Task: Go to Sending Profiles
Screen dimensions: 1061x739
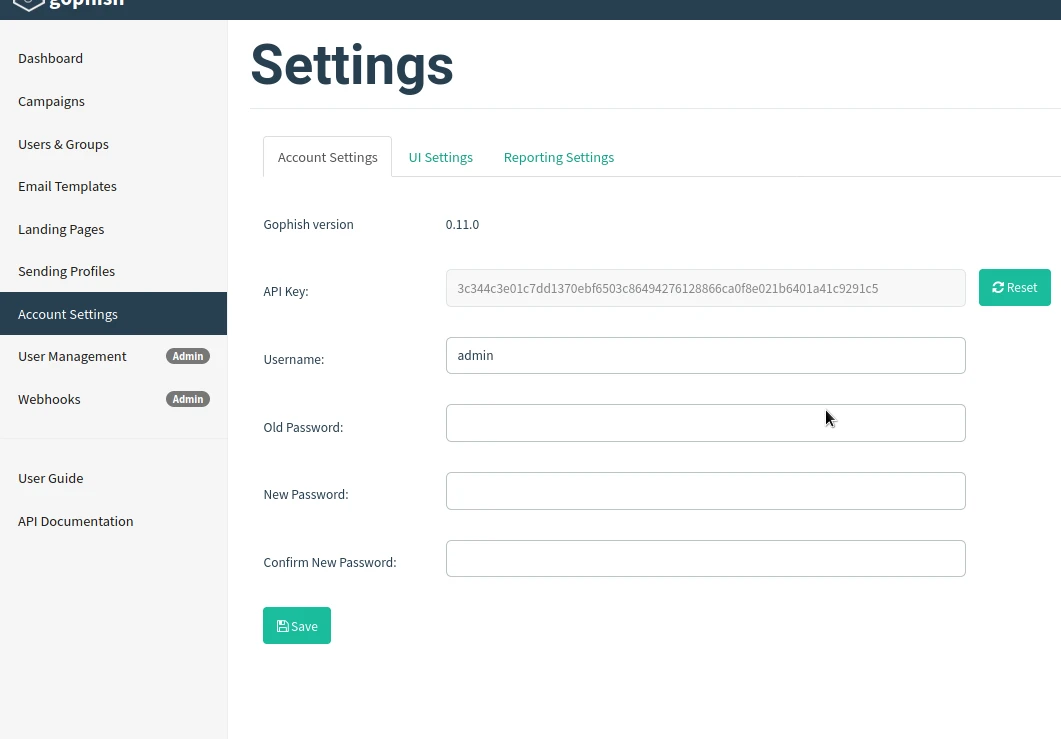Action: 66,271
